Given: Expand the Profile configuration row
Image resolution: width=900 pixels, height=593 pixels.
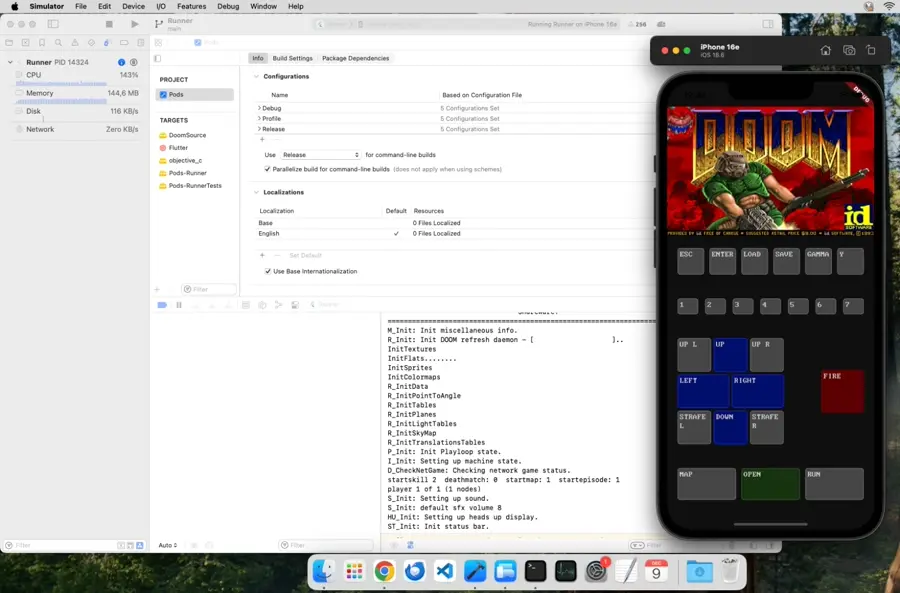Looking at the screenshot, I should pos(259,118).
